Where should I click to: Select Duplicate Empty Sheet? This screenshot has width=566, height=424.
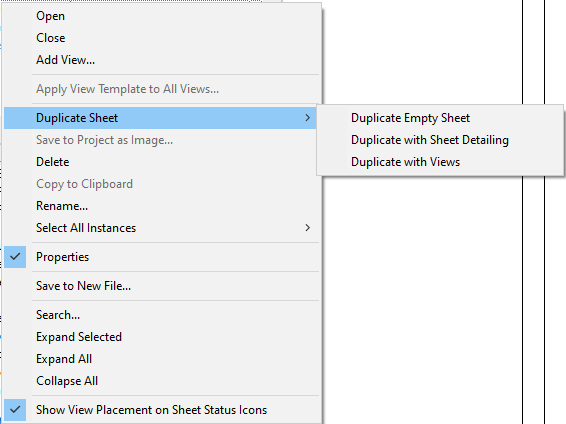tap(410, 118)
